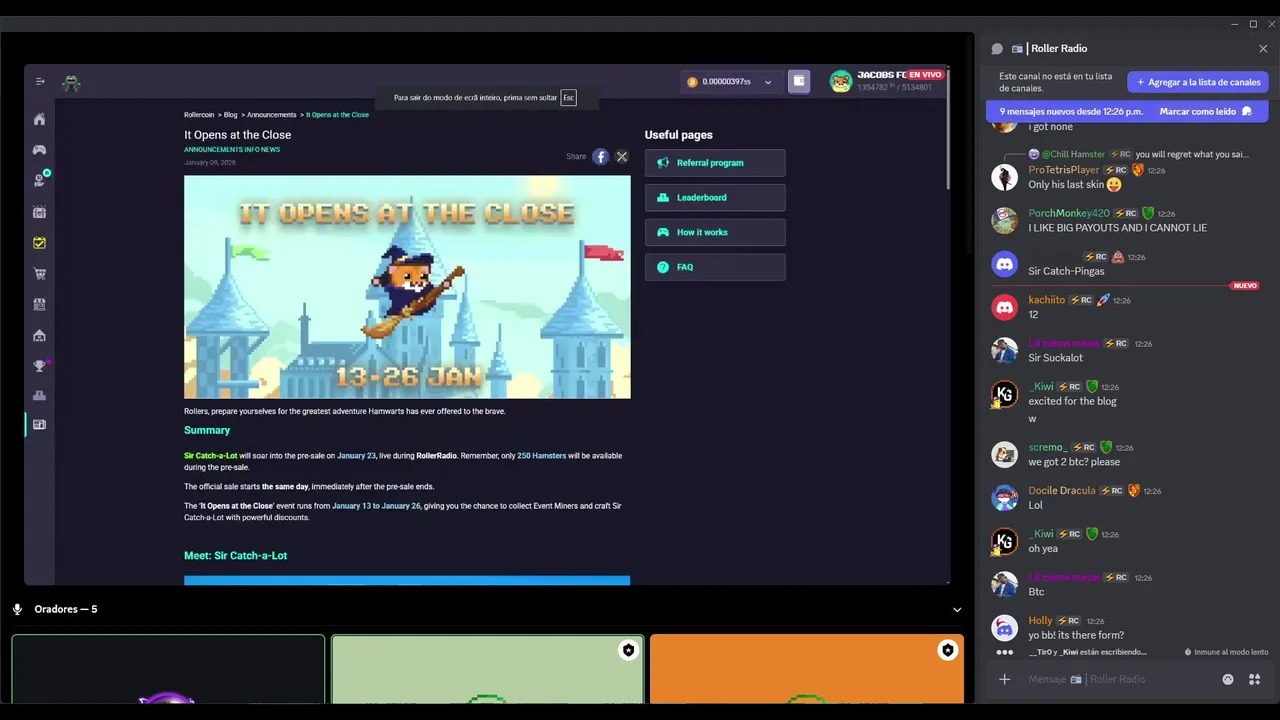The image size is (1280, 720).
Task: Click the Rollercoin frog logo
Action: point(71,83)
